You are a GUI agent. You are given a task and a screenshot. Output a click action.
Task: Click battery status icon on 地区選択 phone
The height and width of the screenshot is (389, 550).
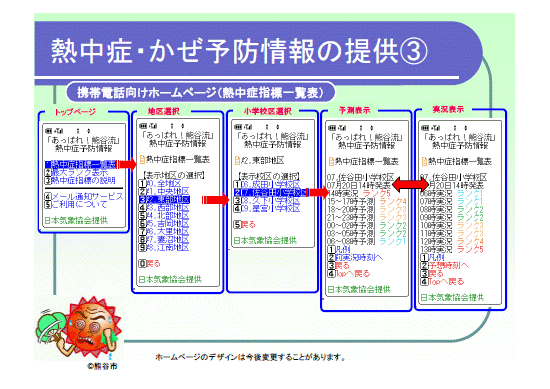[142, 126]
